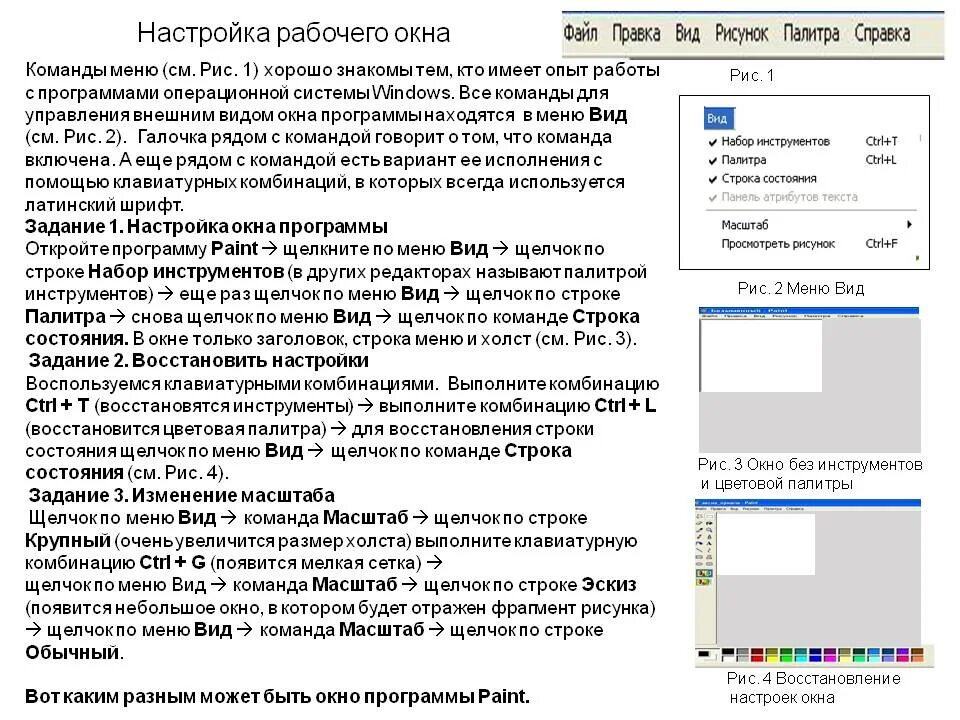Open the "Правка" menu in Fig. 1 menu bar
Screen dimensions: 960x720
coord(636,33)
